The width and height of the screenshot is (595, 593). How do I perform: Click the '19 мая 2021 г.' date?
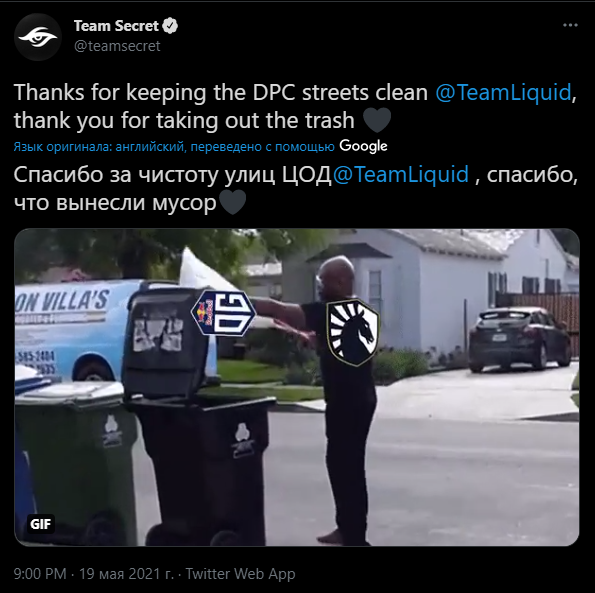coord(126,573)
